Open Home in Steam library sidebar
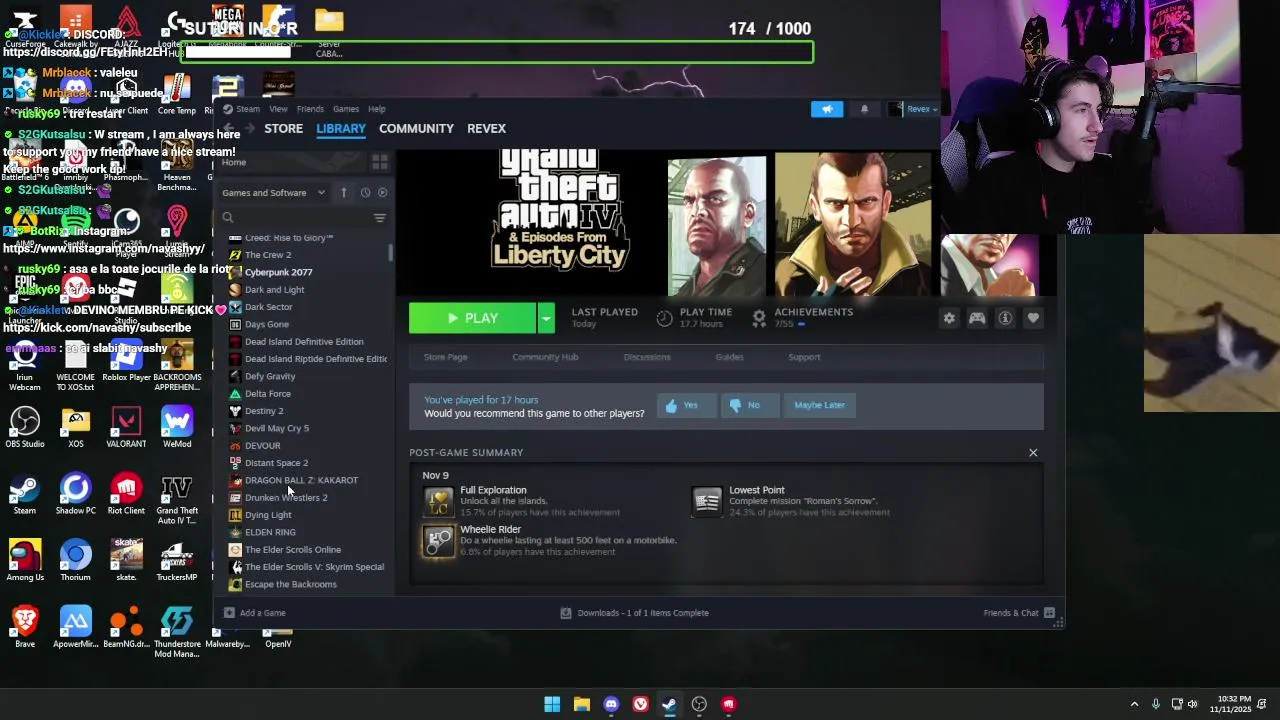Screen dimensions: 1280x720 (234, 162)
